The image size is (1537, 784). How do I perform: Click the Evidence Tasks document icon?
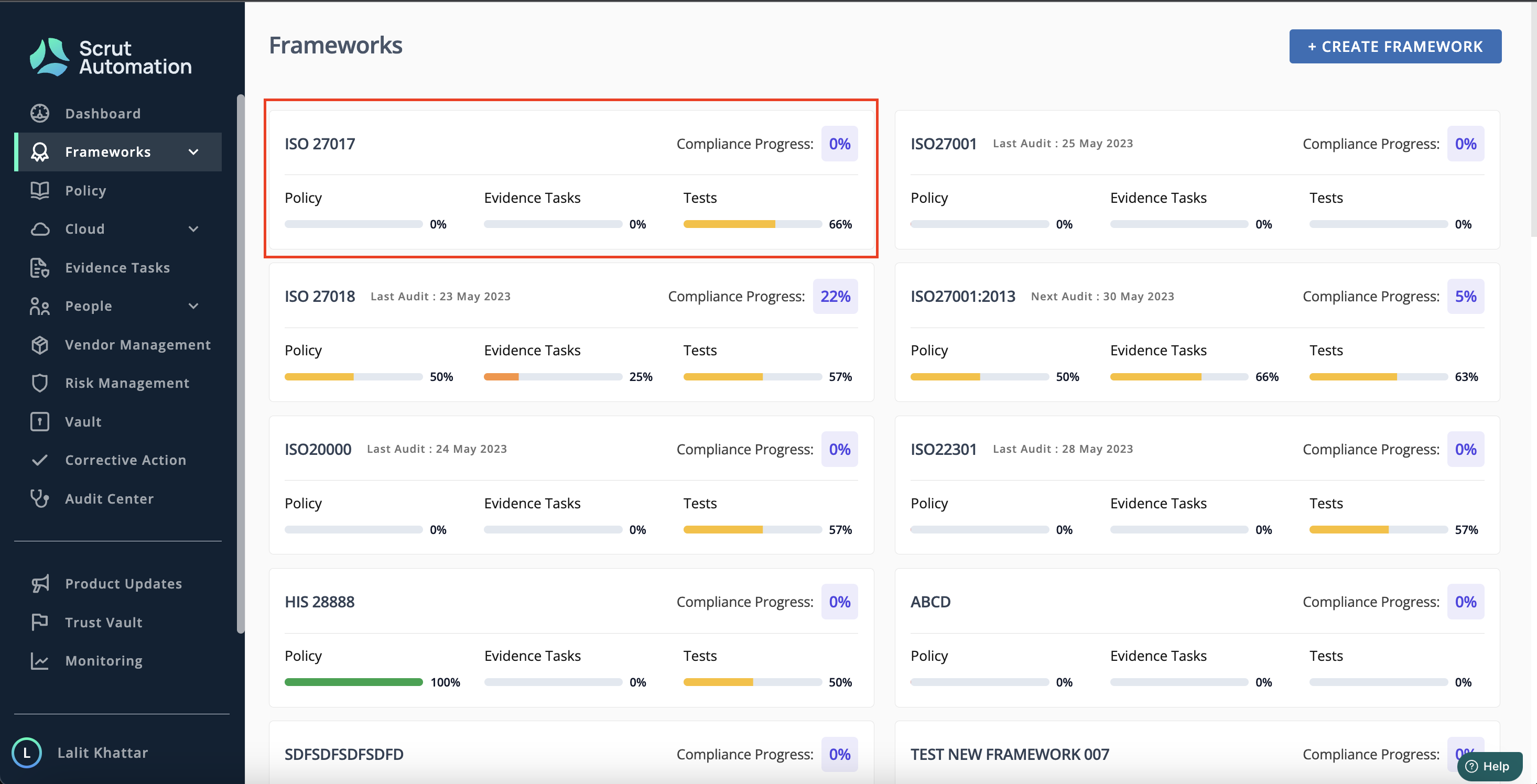[40, 268]
